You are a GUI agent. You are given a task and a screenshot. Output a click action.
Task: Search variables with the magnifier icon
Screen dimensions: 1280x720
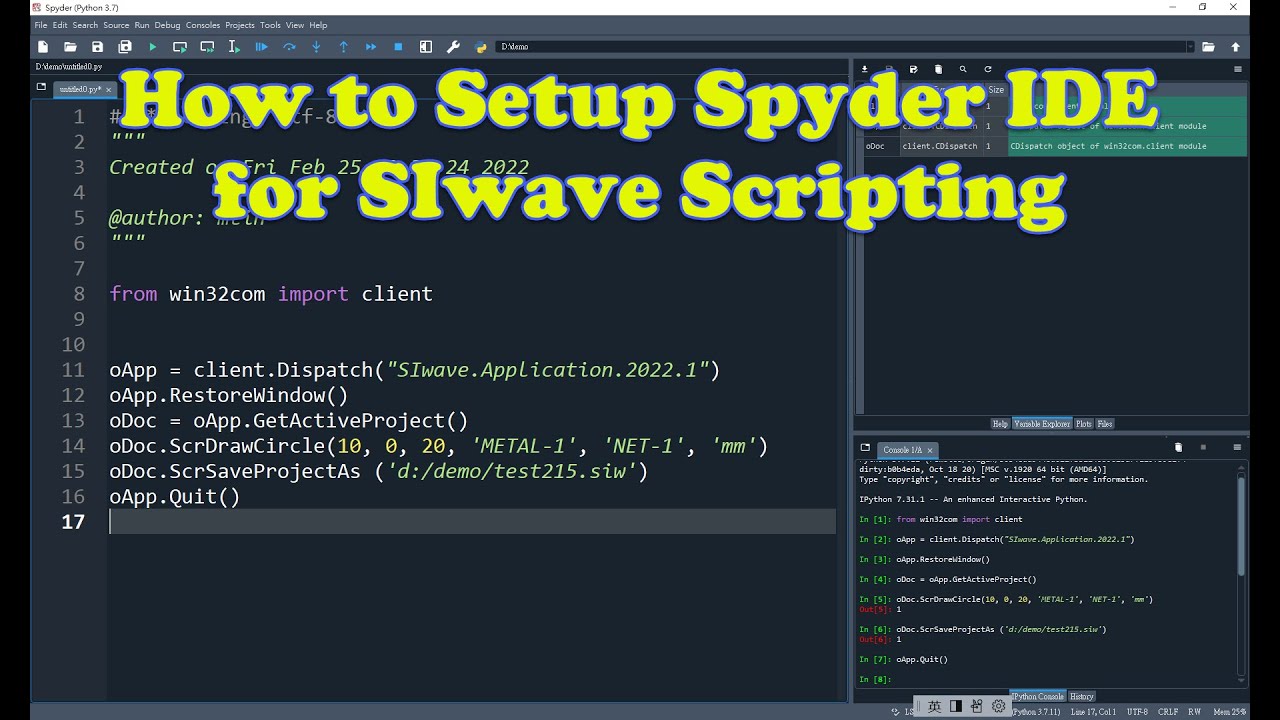[x=963, y=69]
